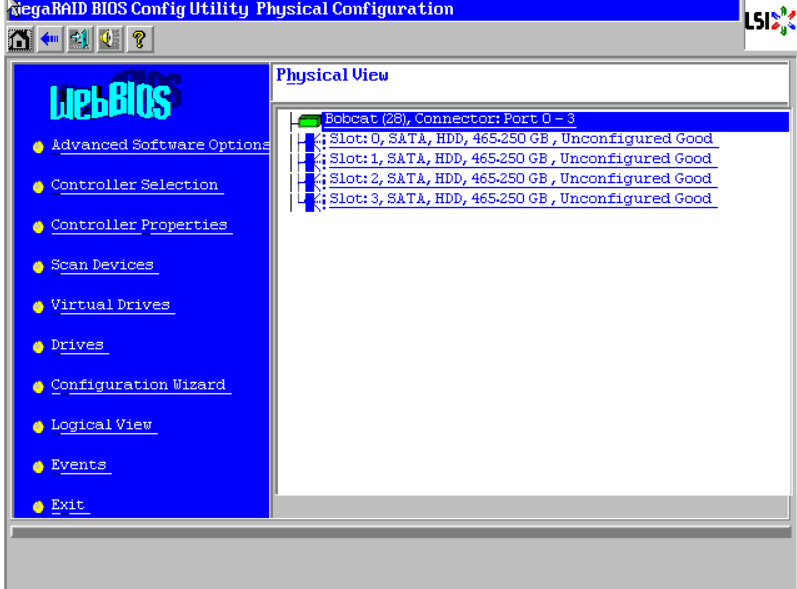Screen dimensions: 797x589
Task: Click the yellow bullet beside Exit
Action: [38, 507]
